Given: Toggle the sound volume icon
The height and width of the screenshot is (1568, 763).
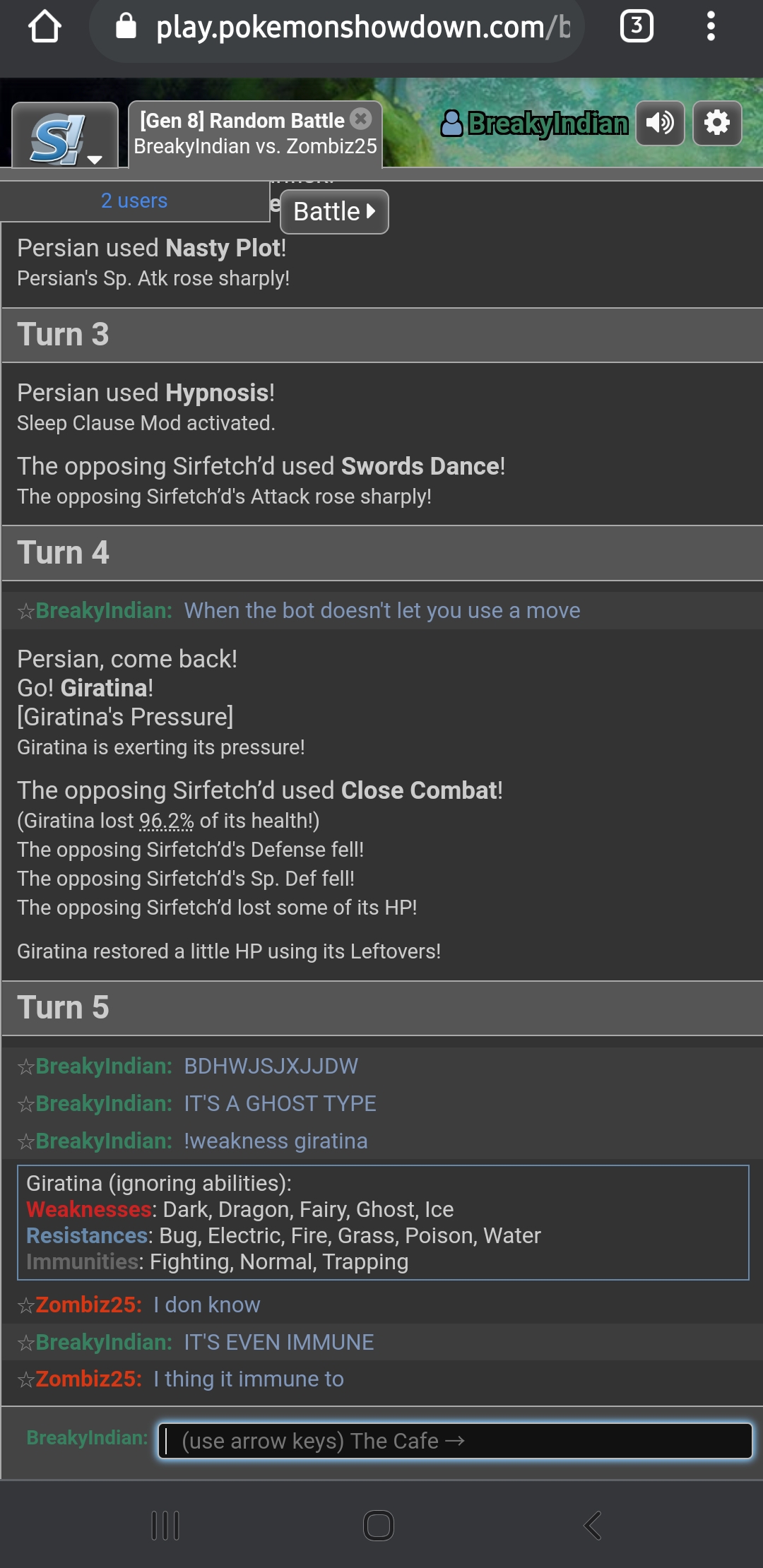Looking at the screenshot, I should pos(660,124).
